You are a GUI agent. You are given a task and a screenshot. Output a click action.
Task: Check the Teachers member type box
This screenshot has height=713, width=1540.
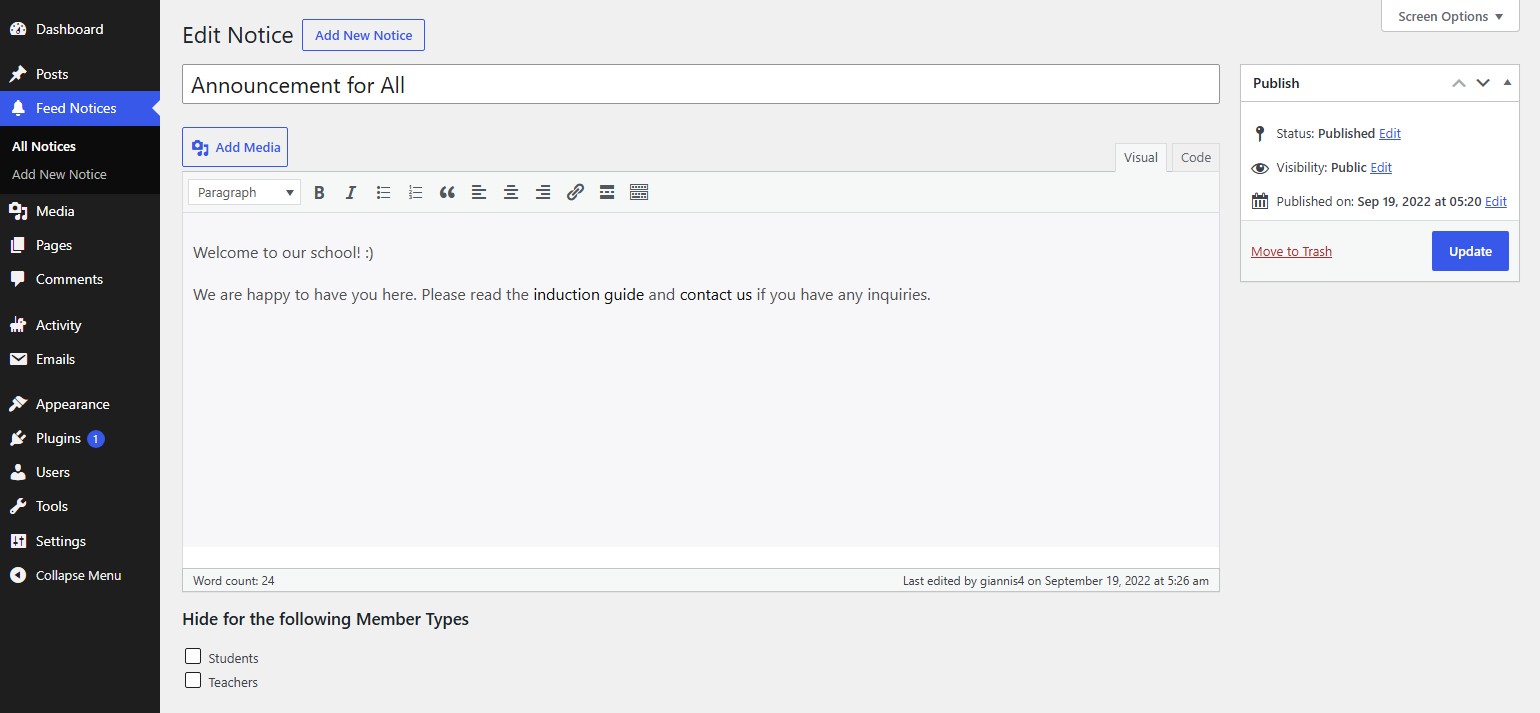193,680
